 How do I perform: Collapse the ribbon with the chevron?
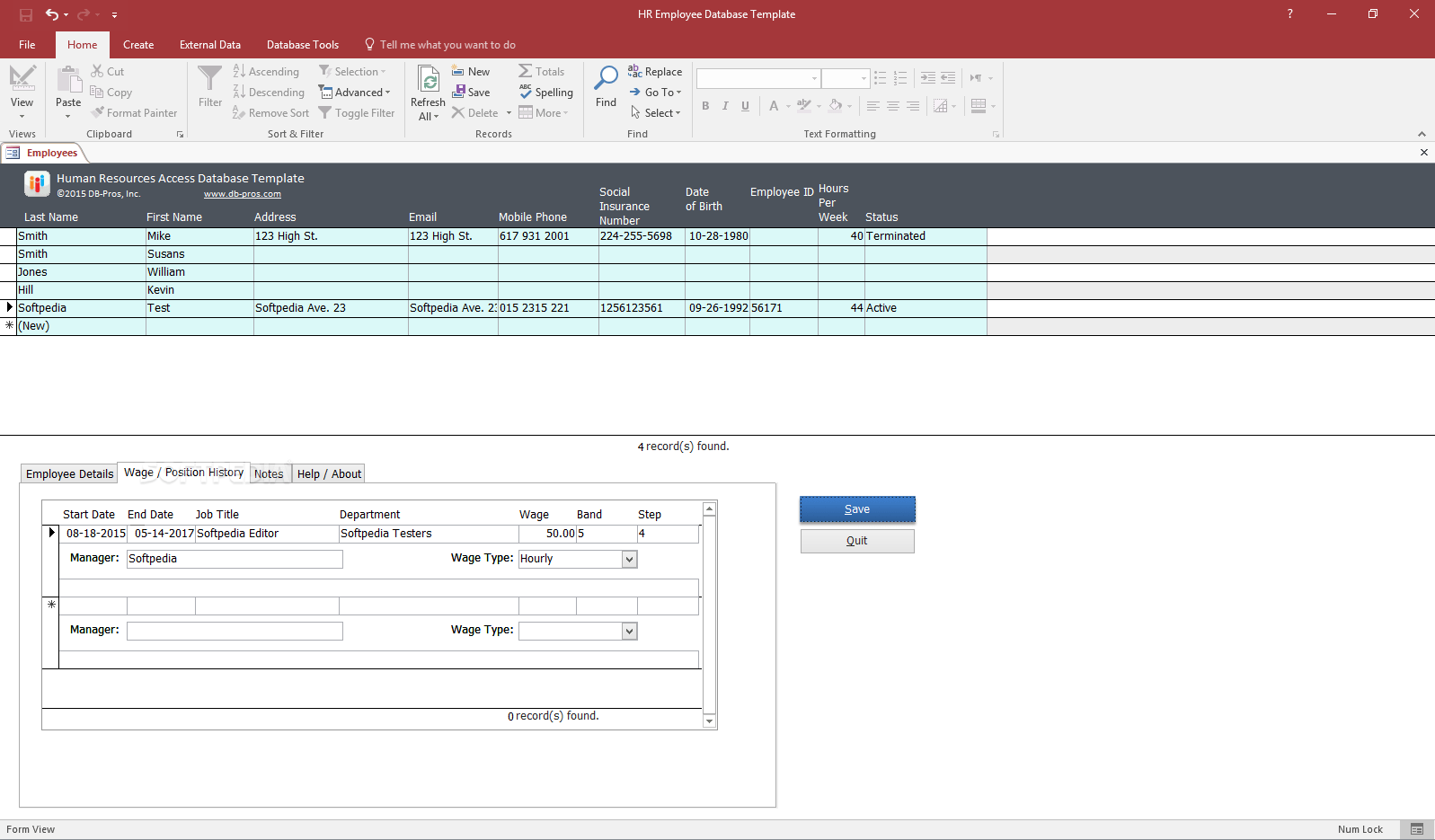(x=1422, y=134)
